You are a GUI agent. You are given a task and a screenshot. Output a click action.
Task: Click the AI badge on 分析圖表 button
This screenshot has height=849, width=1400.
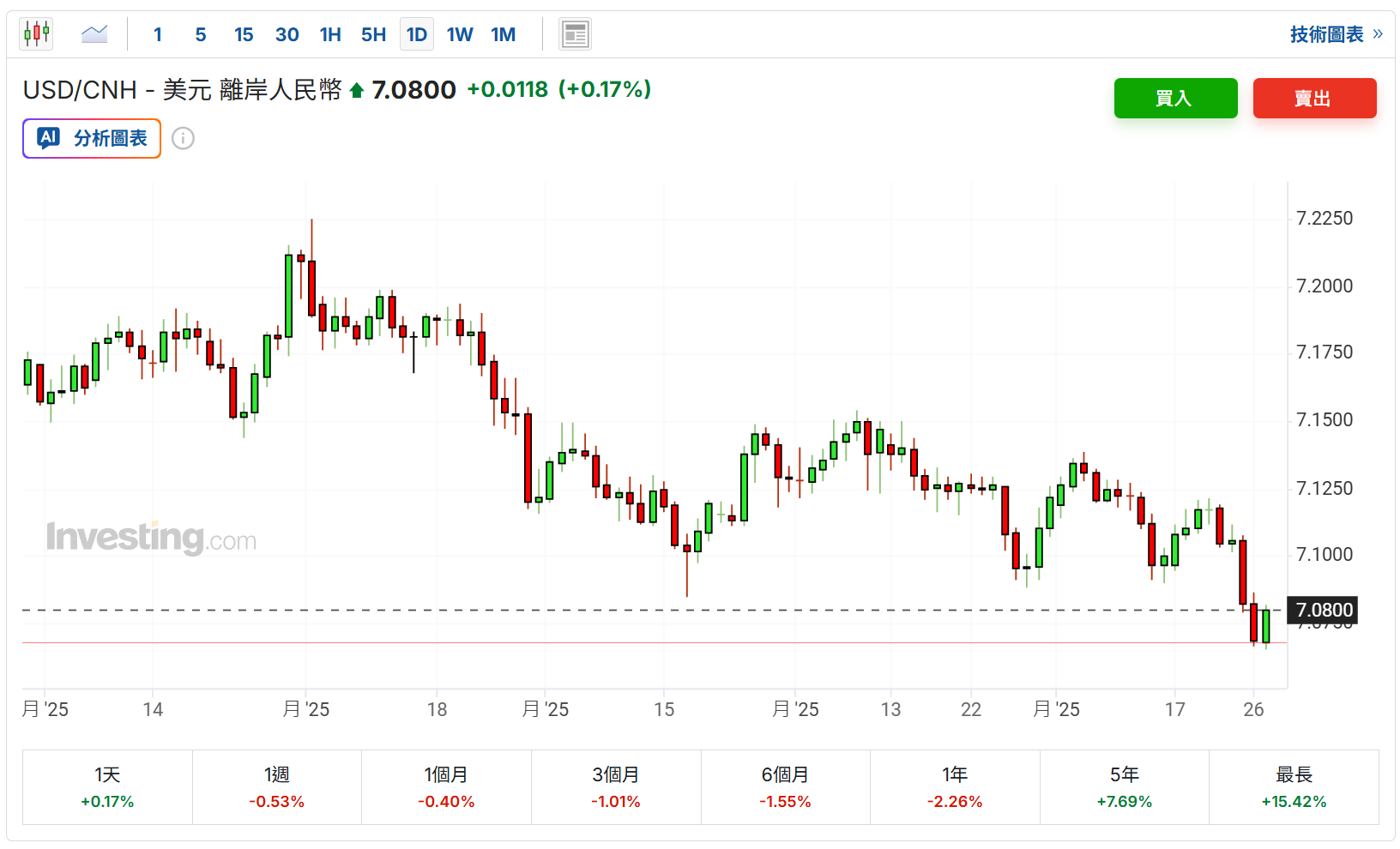point(48,138)
